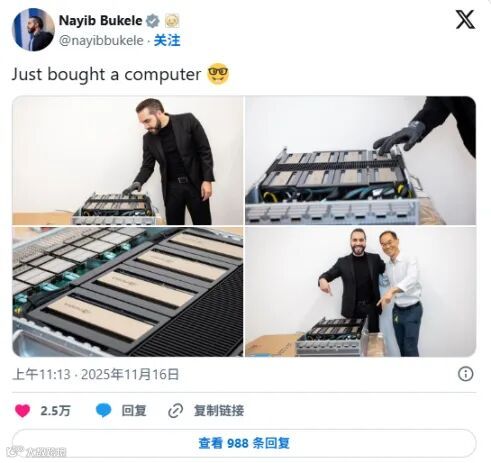Open the @nayibbukele handle
This screenshot has width=491, height=463.
(101, 41)
